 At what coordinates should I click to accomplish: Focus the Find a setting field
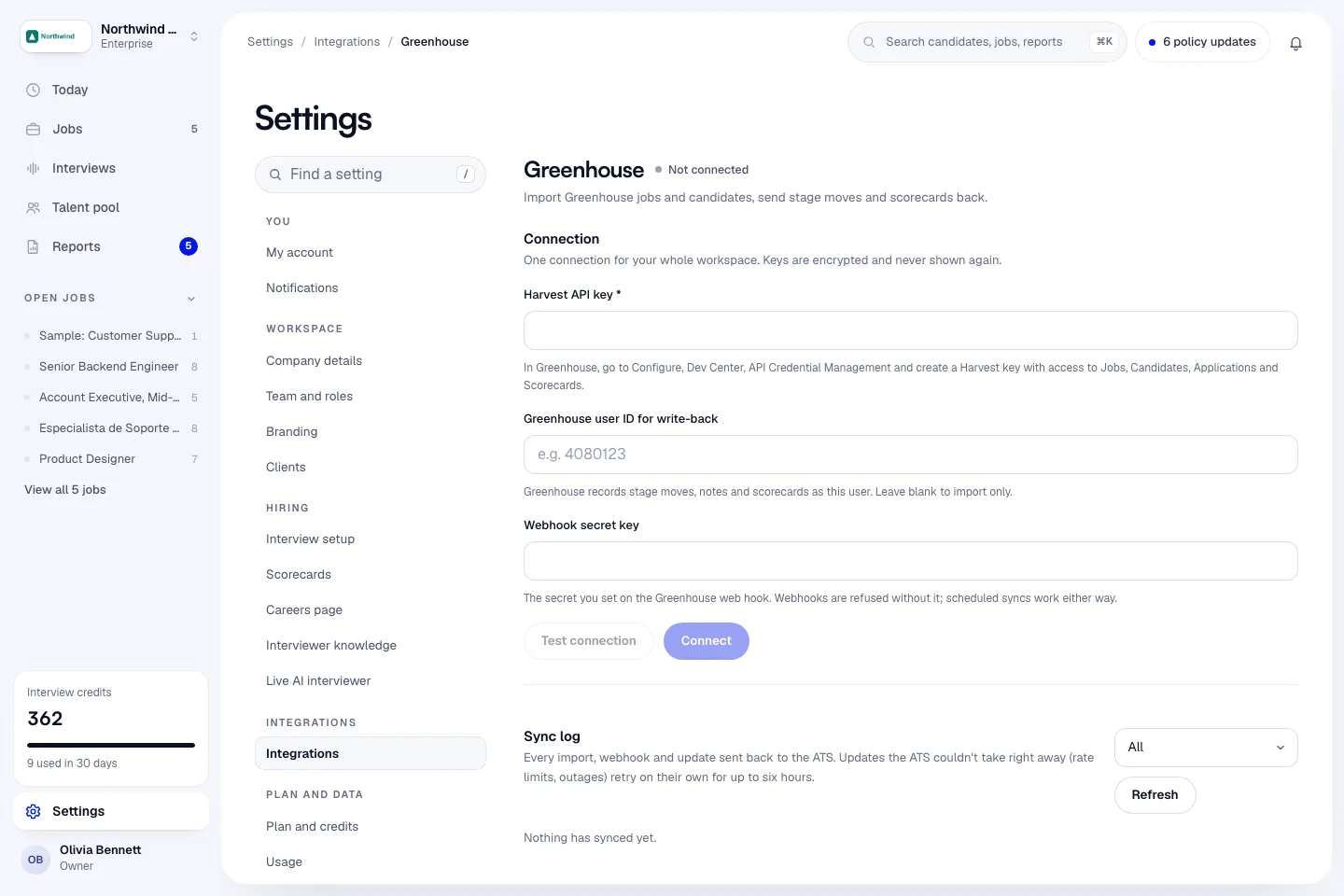click(x=371, y=175)
